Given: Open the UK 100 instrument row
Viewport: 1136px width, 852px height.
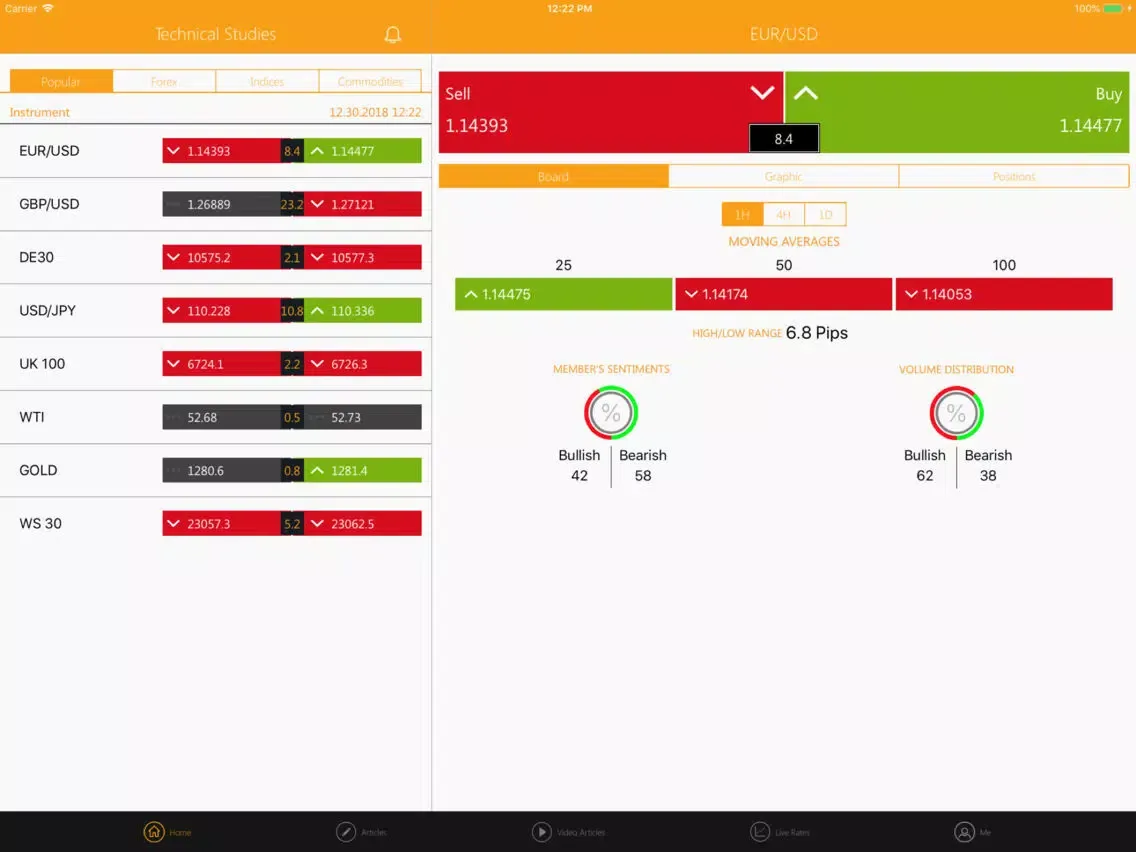Looking at the screenshot, I should point(216,364).
